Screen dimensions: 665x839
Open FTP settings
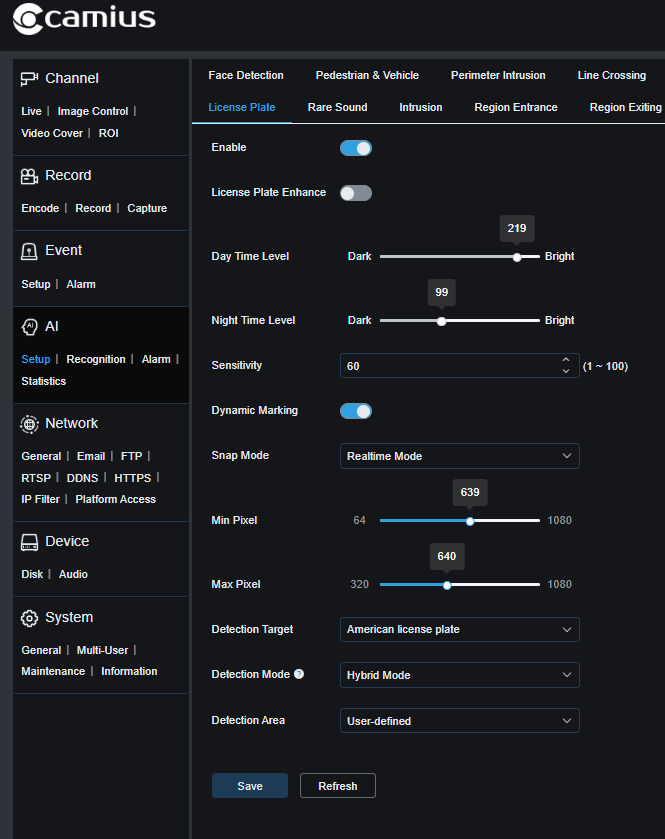click(x=132, y=456)
